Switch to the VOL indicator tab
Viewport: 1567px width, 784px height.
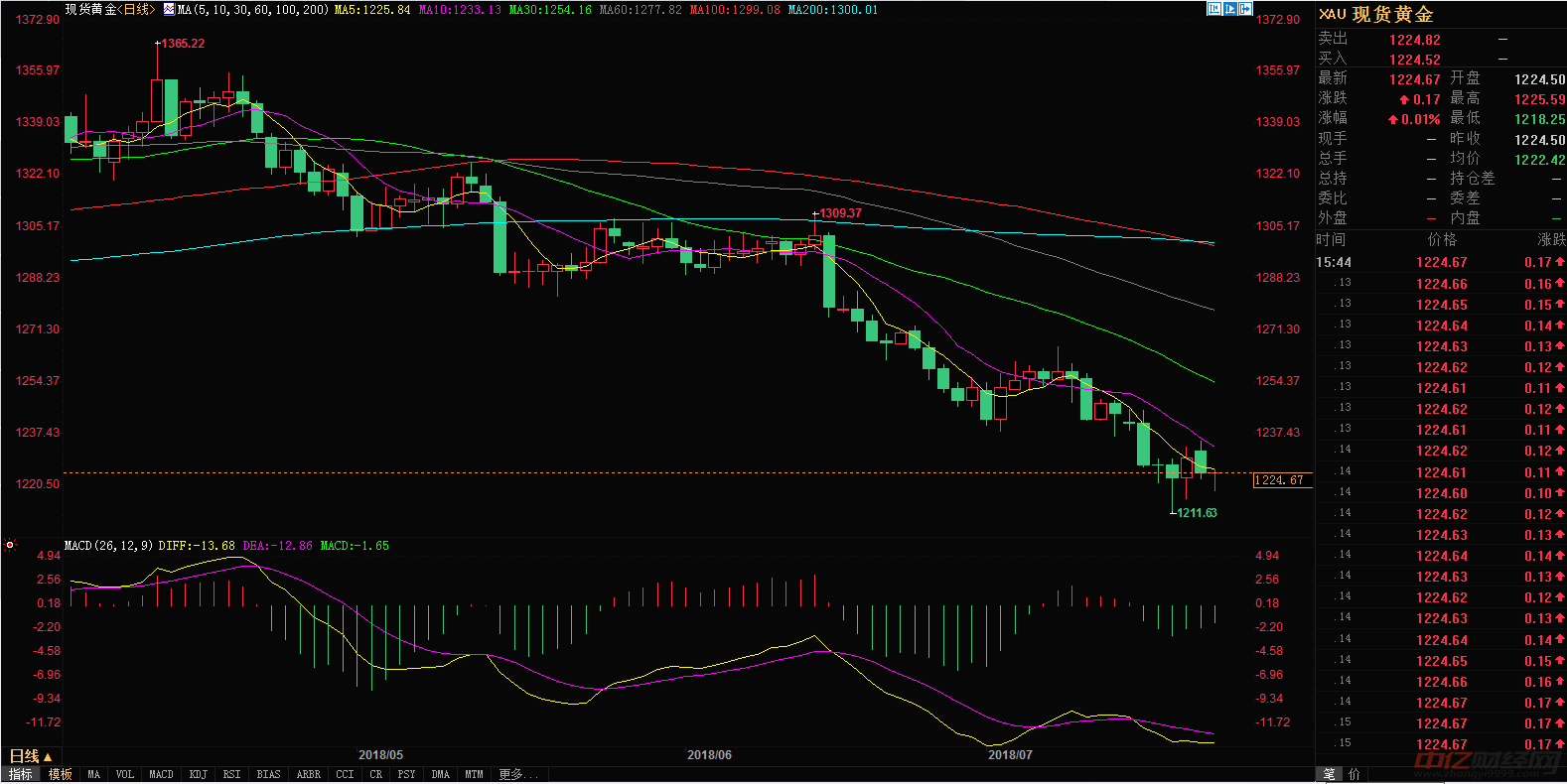click(x=125, y=774)
